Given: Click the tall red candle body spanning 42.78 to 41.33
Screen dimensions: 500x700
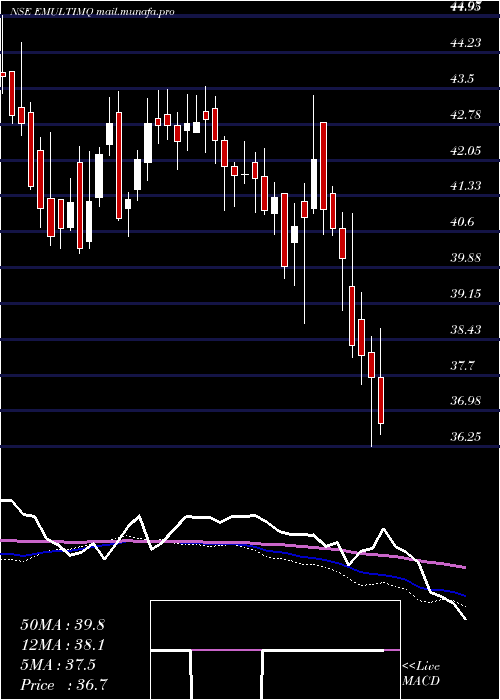Looking at the screenshot, I should [x=323, y=166].
